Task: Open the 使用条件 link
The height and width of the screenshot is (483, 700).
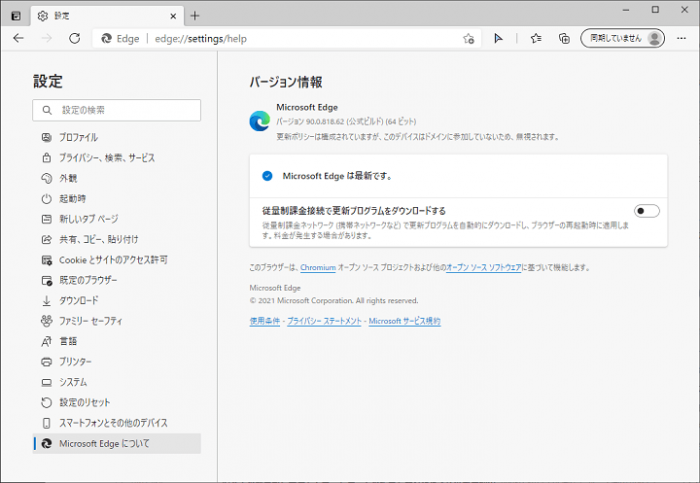Action: tap(265, 321)
